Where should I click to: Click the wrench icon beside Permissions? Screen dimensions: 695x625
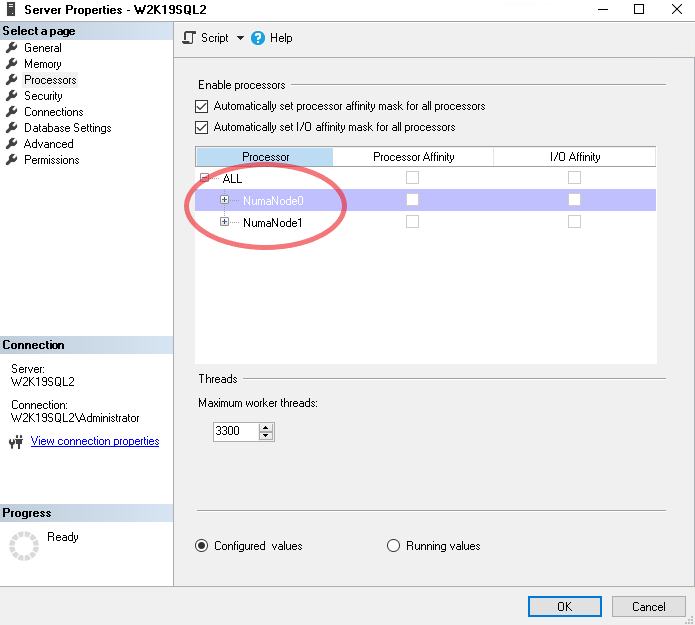point(12,159)
